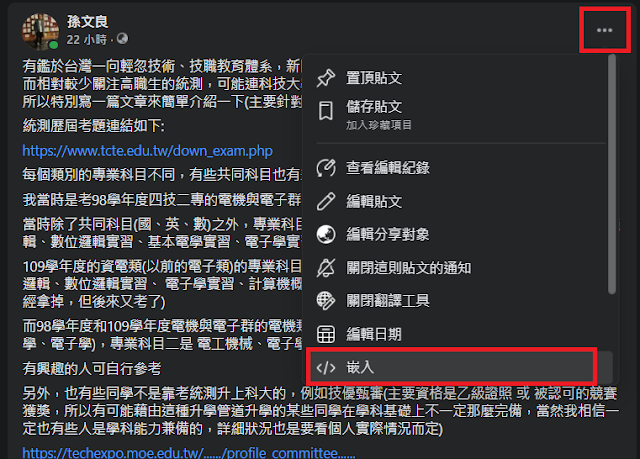
Task: Open the techexpo.moe.edu.tw profile link
Action: [x=189, y=452]
